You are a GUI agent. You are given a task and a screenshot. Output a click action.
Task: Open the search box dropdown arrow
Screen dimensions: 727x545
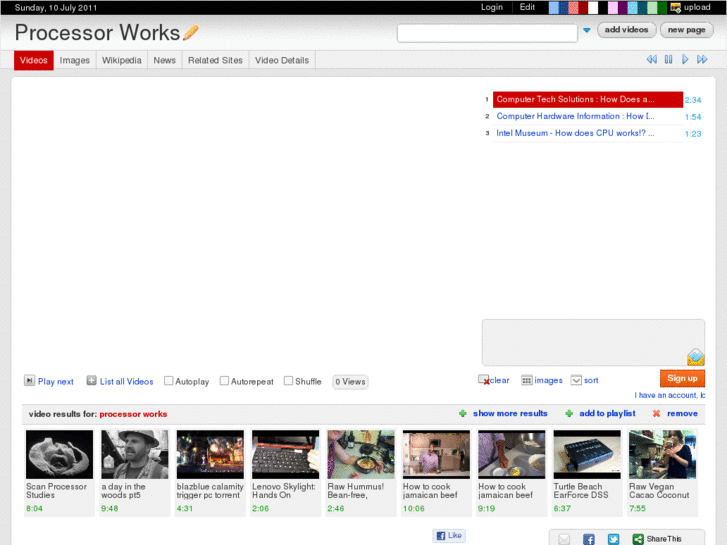[x=587, y=31]
